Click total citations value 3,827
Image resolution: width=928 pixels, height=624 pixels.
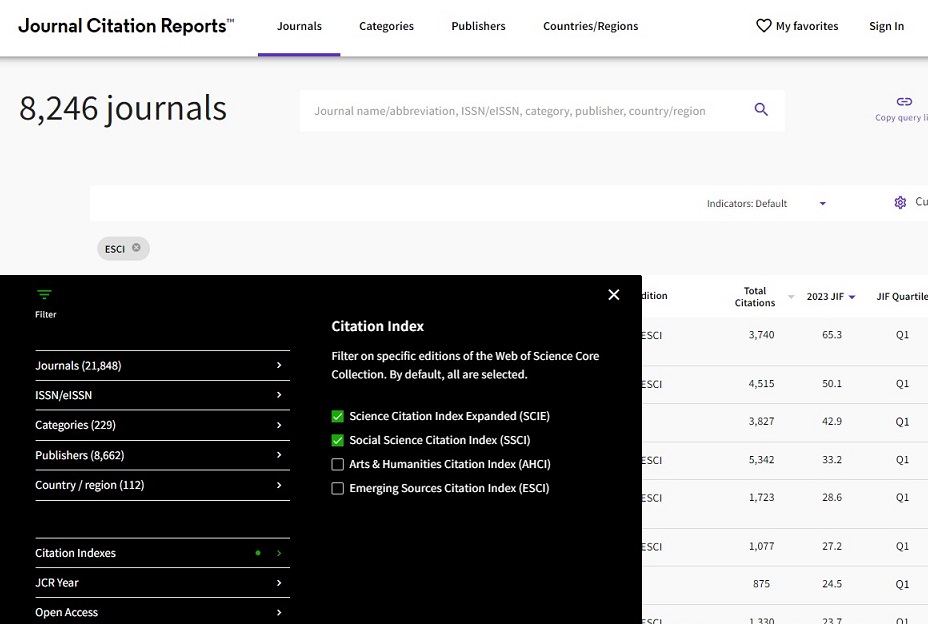pyautogui.click(x=761, y=422)
